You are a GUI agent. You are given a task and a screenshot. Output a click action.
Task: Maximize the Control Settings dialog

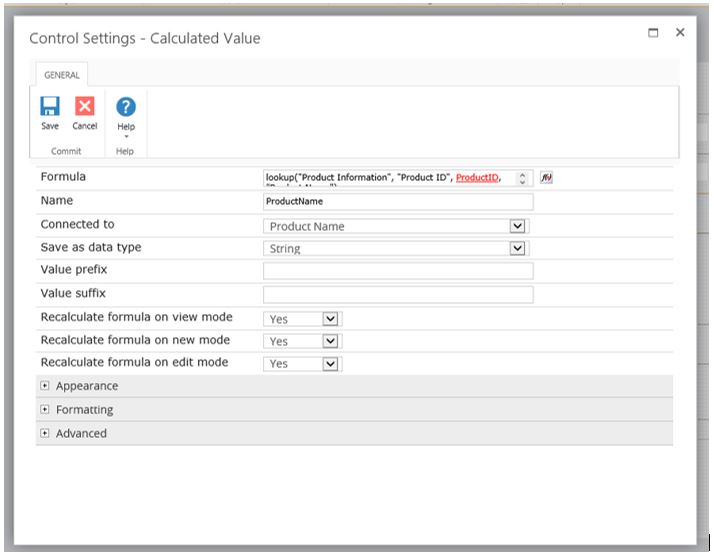(653, 33)
